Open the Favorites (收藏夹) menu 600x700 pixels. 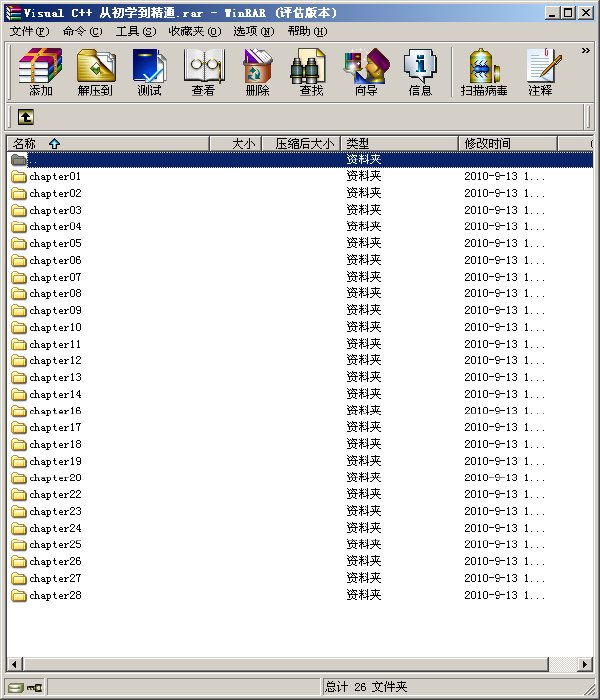pos(195,31)
